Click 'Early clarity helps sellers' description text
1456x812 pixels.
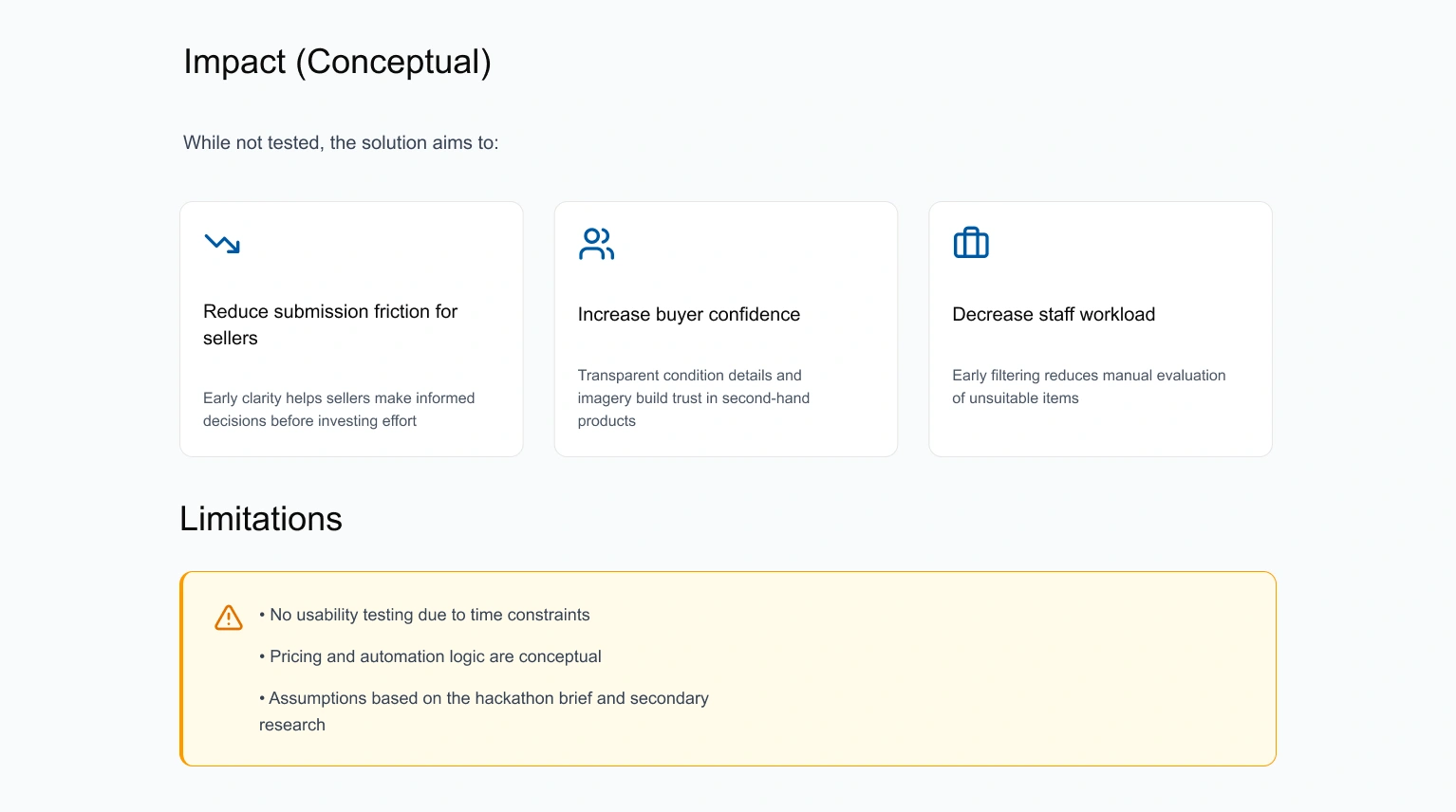(339, 409)
